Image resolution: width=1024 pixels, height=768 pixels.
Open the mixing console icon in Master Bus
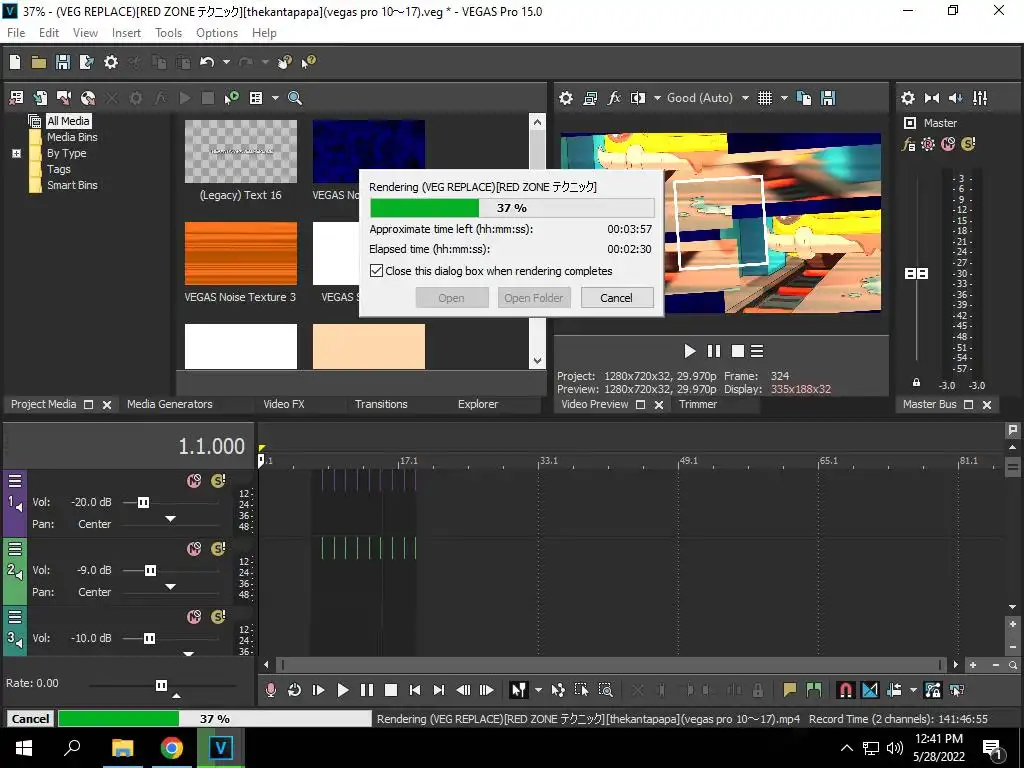tap(980, 98)
